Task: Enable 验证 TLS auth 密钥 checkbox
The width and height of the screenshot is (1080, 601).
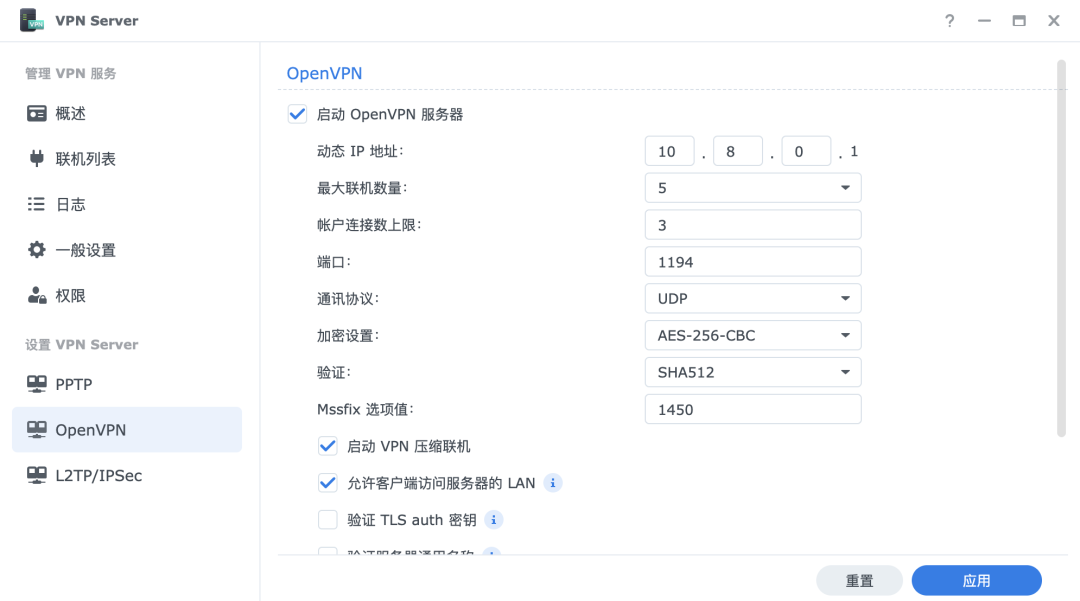Action: [x=327, y=520]
